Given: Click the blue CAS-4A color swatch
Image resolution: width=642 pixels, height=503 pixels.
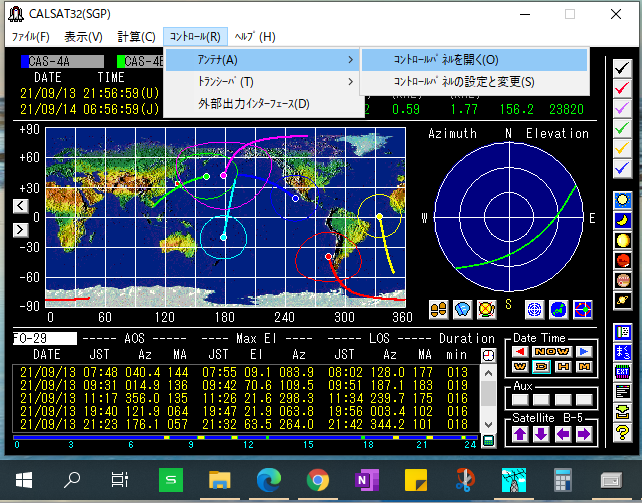Looking at the screenshot, I should 25,62.
